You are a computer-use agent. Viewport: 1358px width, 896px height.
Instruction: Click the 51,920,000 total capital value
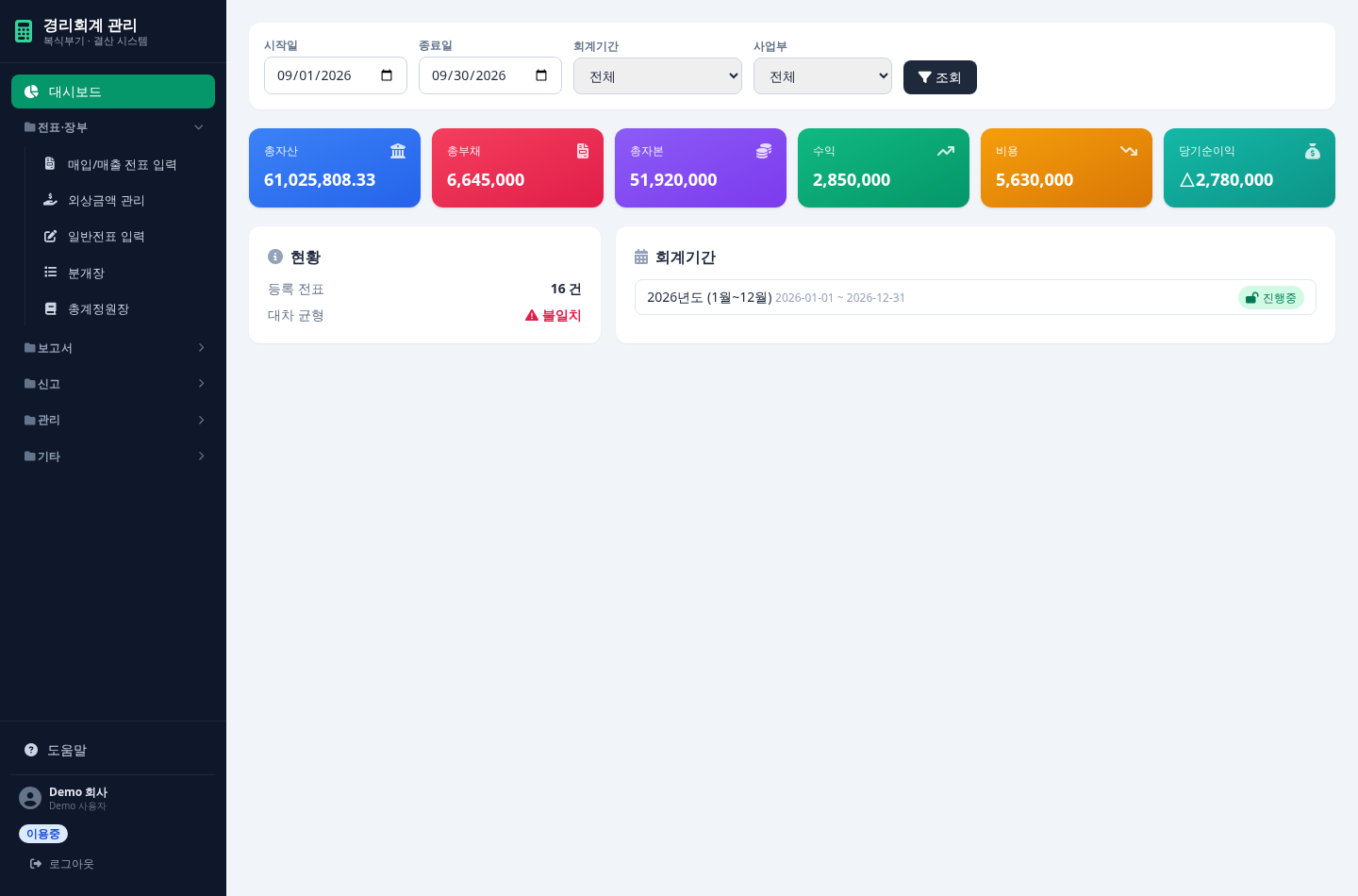(x=673, y=179)
